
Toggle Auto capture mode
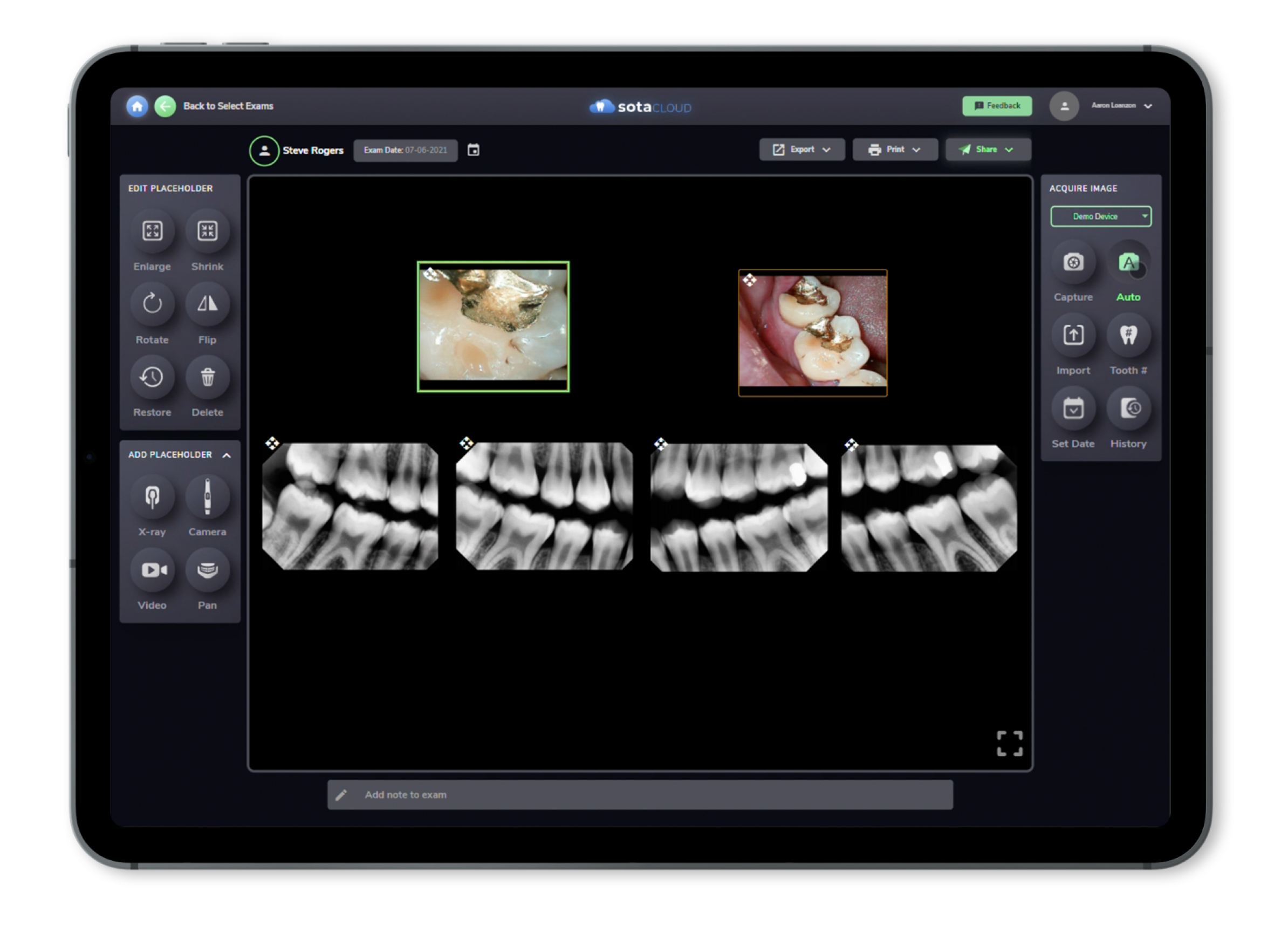coord(1128,262)
